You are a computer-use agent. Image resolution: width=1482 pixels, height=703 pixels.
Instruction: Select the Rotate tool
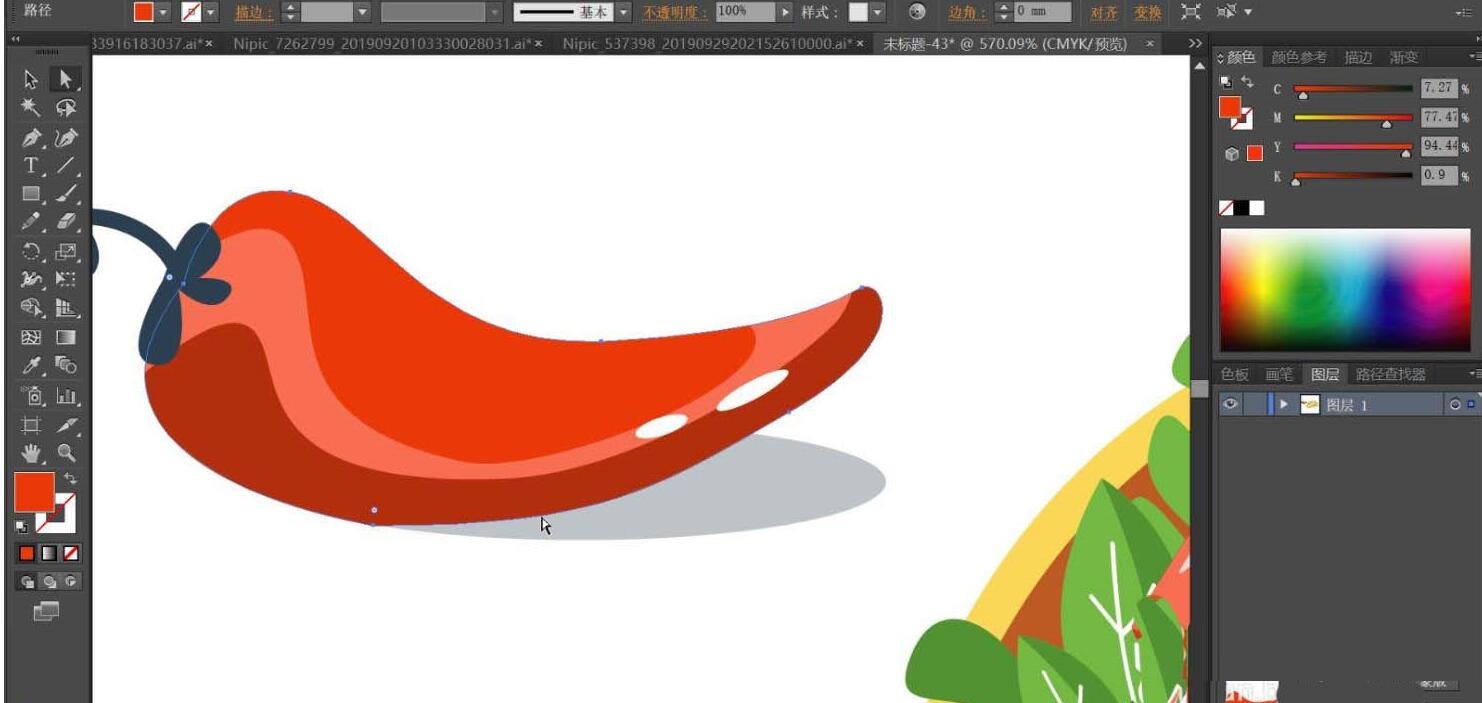31,251
